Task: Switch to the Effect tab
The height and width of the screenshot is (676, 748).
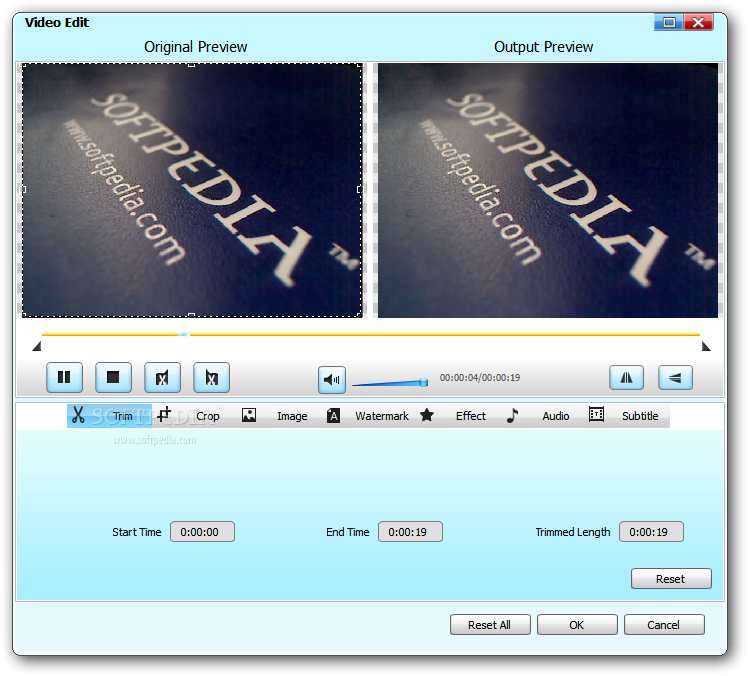Action: click(x=454, y=416)
